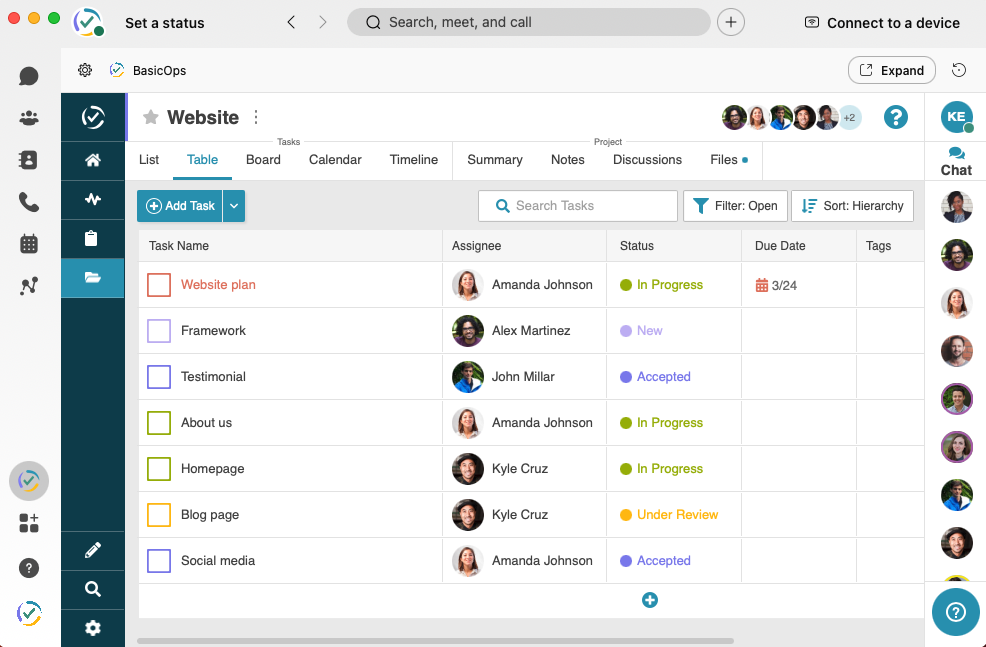Switch to the Board tab
Viewport: 986px width, 647px height.
tap(262, 159)
